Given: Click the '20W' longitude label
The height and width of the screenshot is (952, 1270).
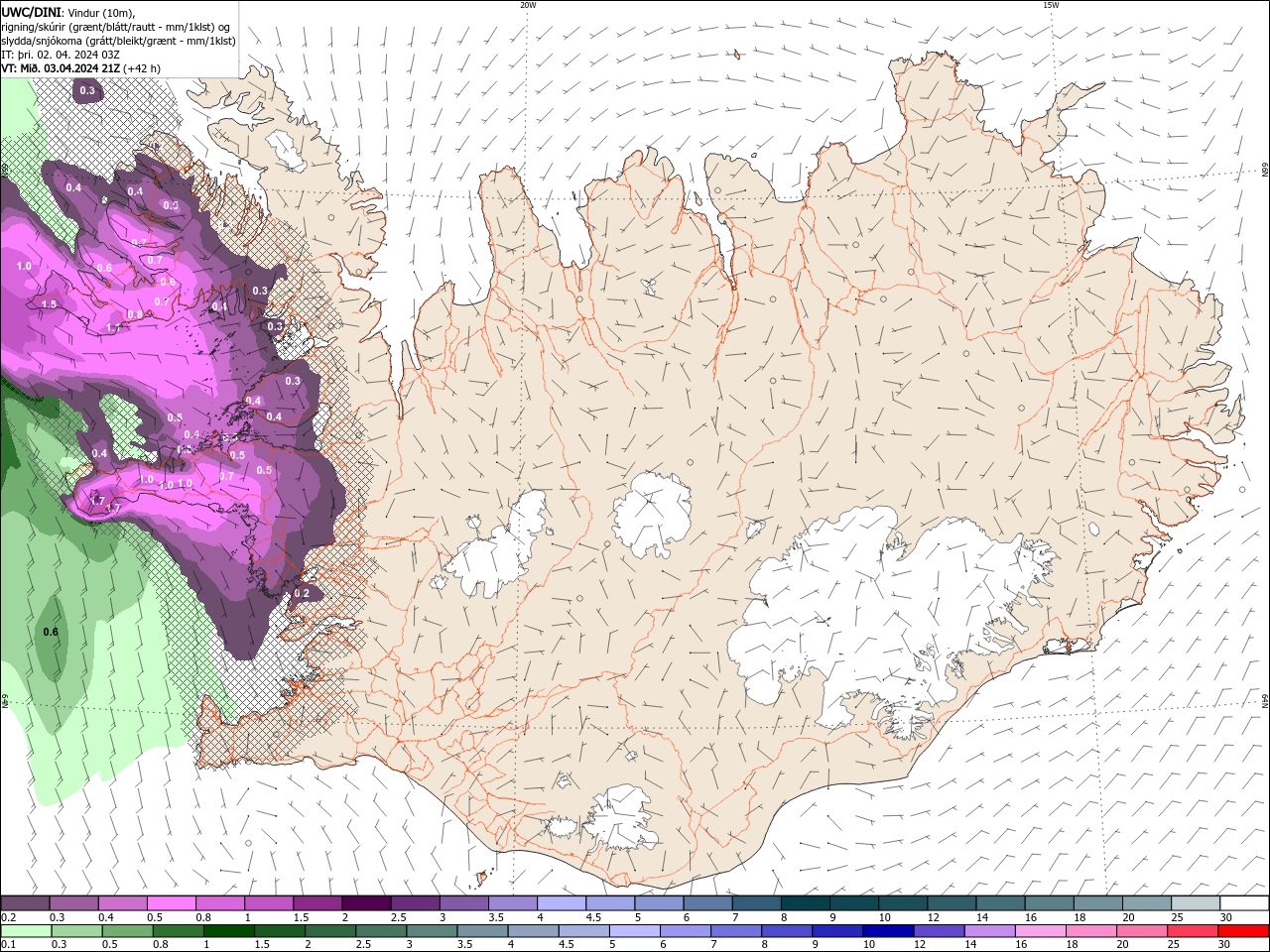Looking at the screenshot, I should 528,5.
